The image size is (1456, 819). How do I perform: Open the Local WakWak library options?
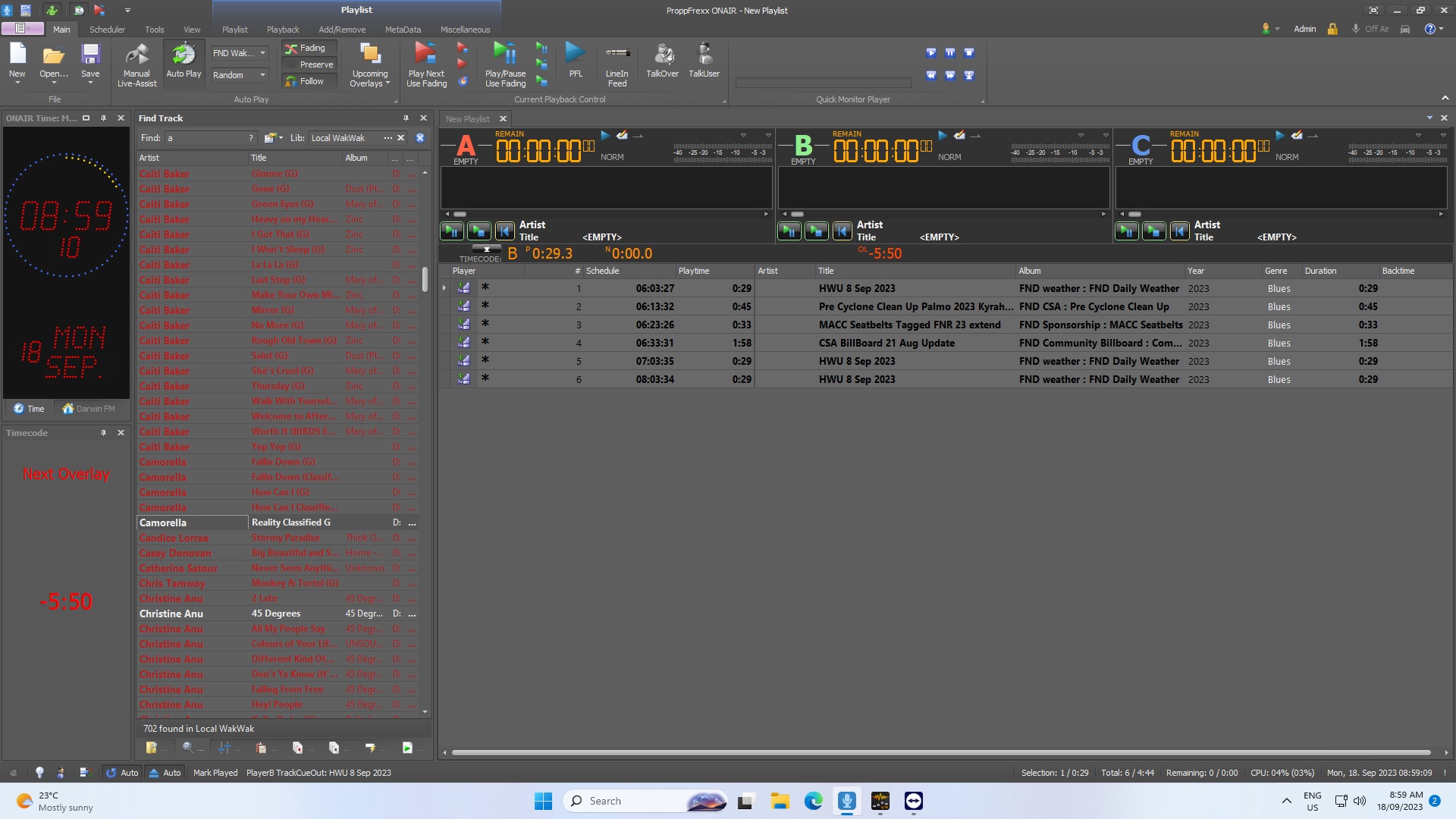pyautogui.click(x=388, y=138)
